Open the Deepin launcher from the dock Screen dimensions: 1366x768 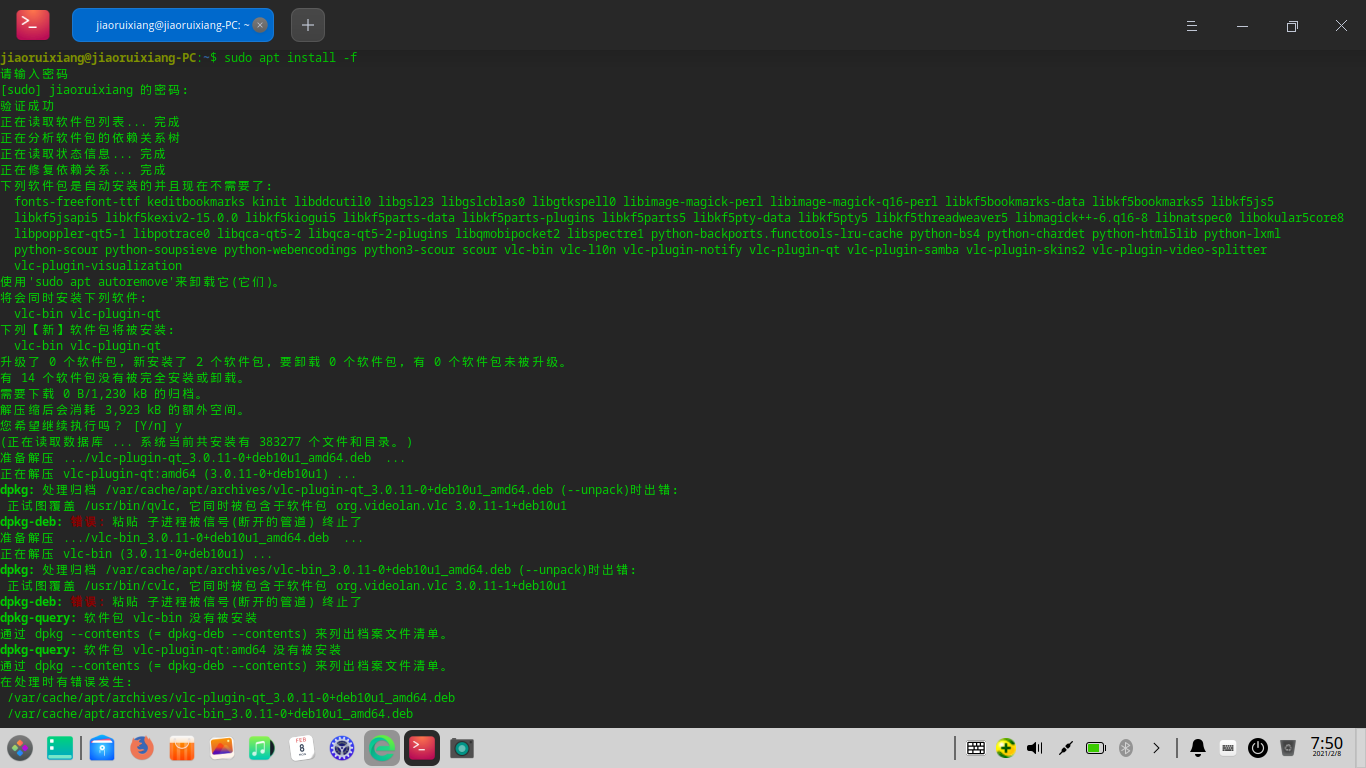pos(20,748)
